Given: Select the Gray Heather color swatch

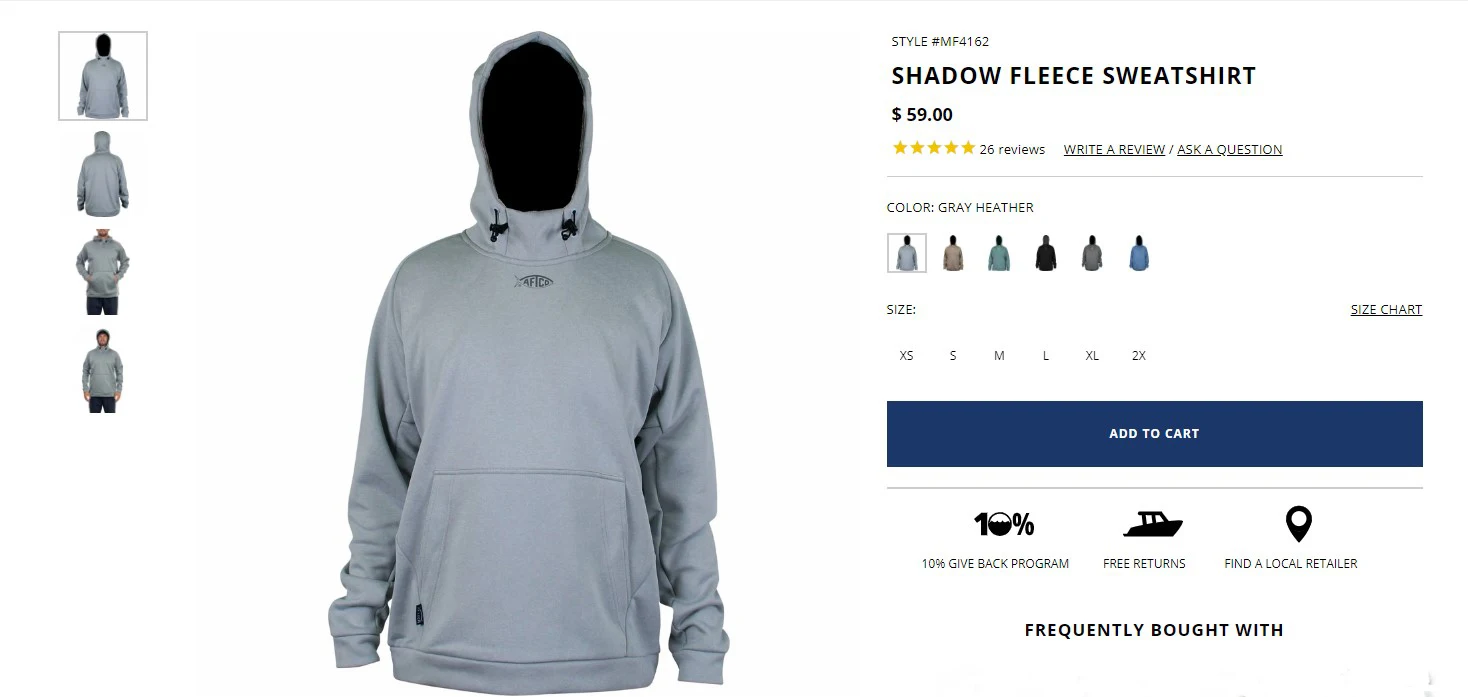Looking at the screenshot, I should pos(907,253).
